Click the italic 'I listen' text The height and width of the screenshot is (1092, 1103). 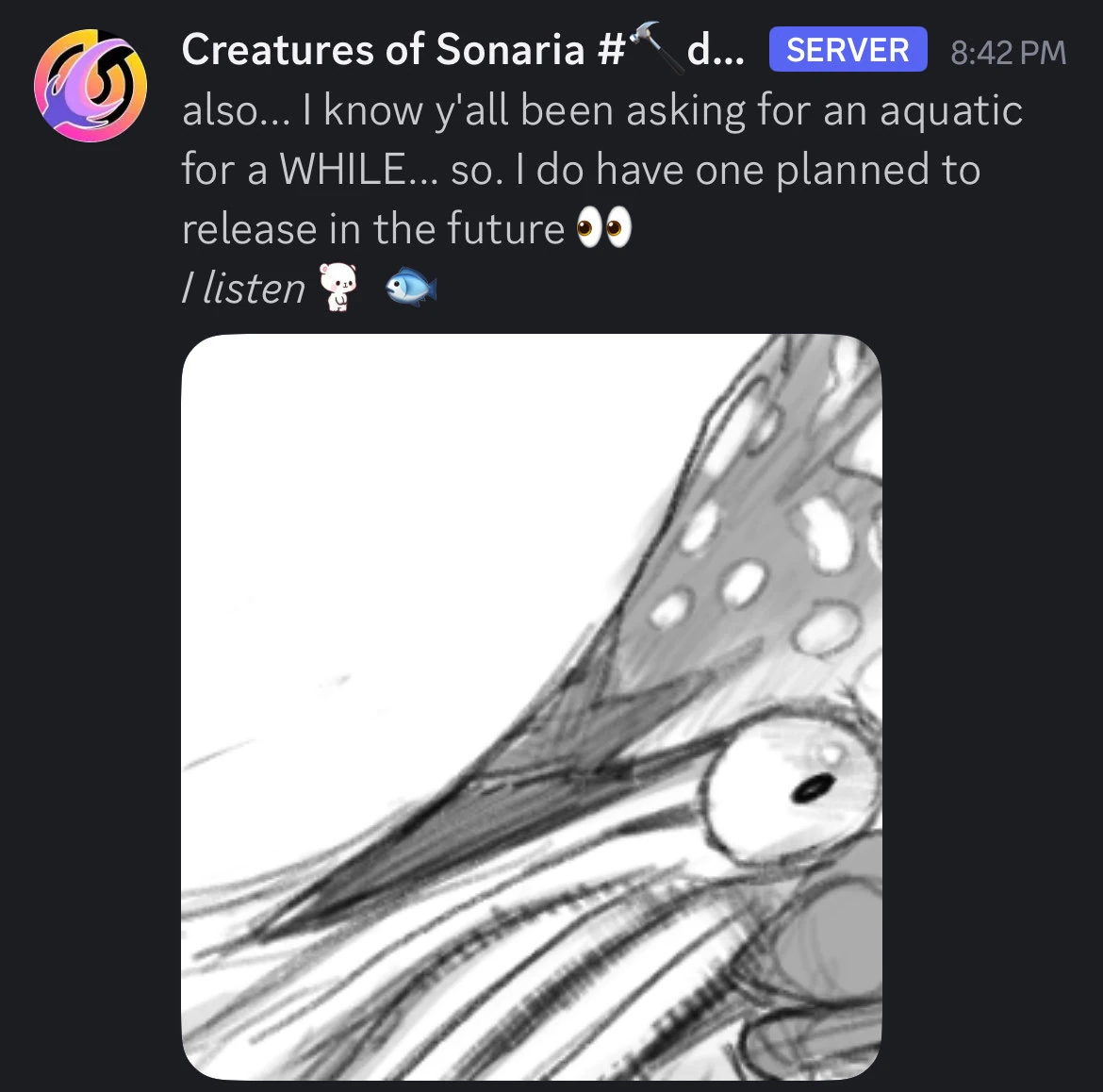pyautogui.click(x=243, y=288)
